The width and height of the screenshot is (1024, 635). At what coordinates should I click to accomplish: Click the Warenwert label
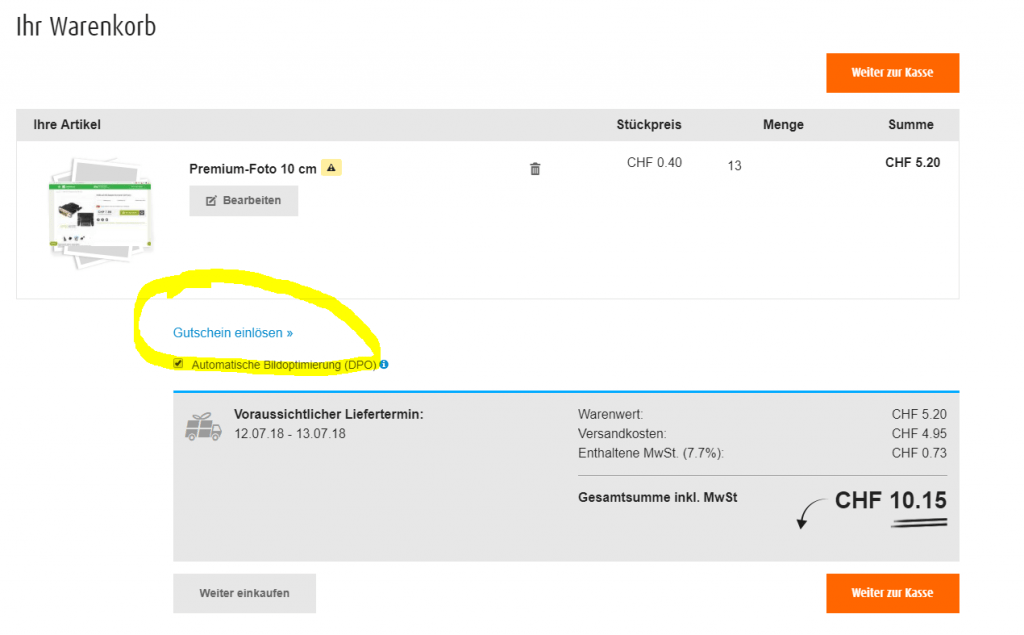click(610, 414)
